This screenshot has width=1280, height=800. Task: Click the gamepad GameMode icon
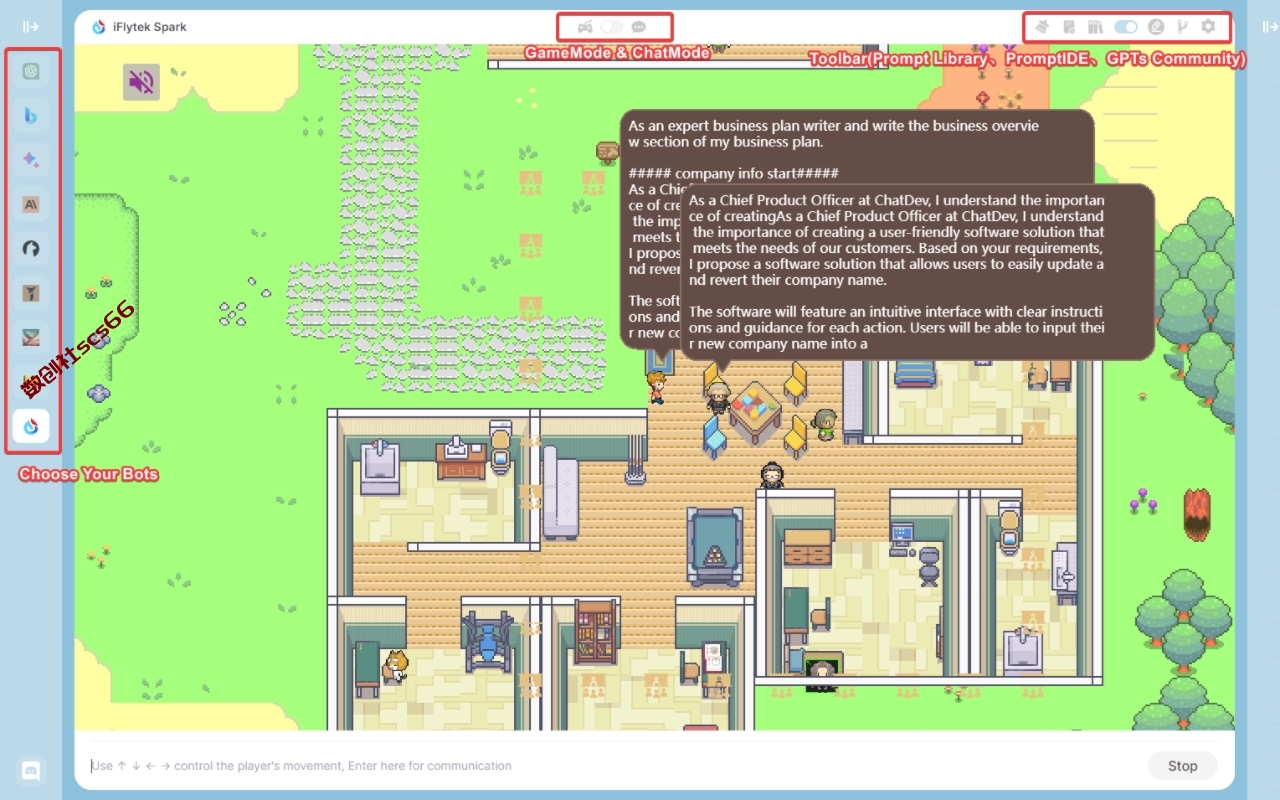[x=586, y=27]
